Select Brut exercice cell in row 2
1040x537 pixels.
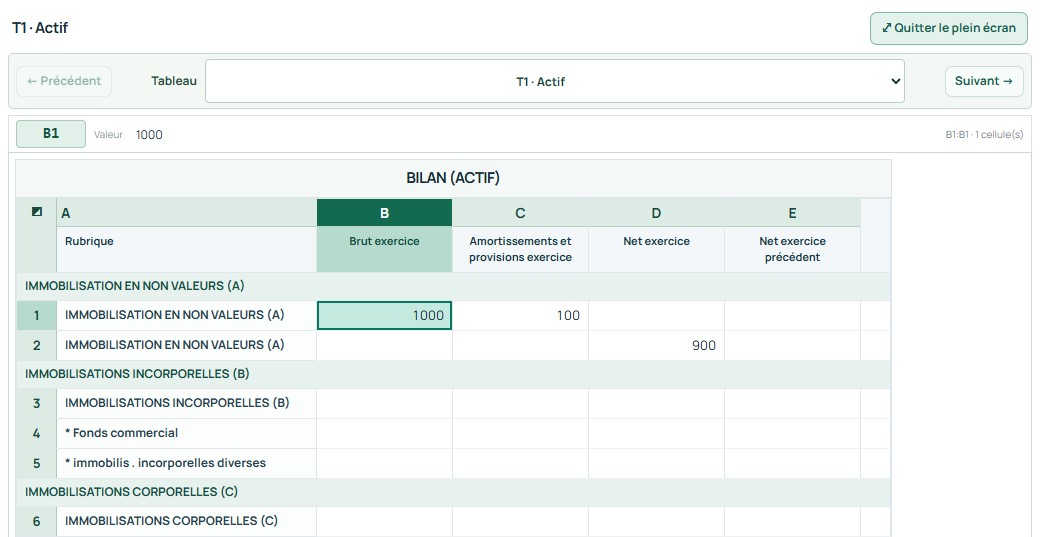click(385, 345)
